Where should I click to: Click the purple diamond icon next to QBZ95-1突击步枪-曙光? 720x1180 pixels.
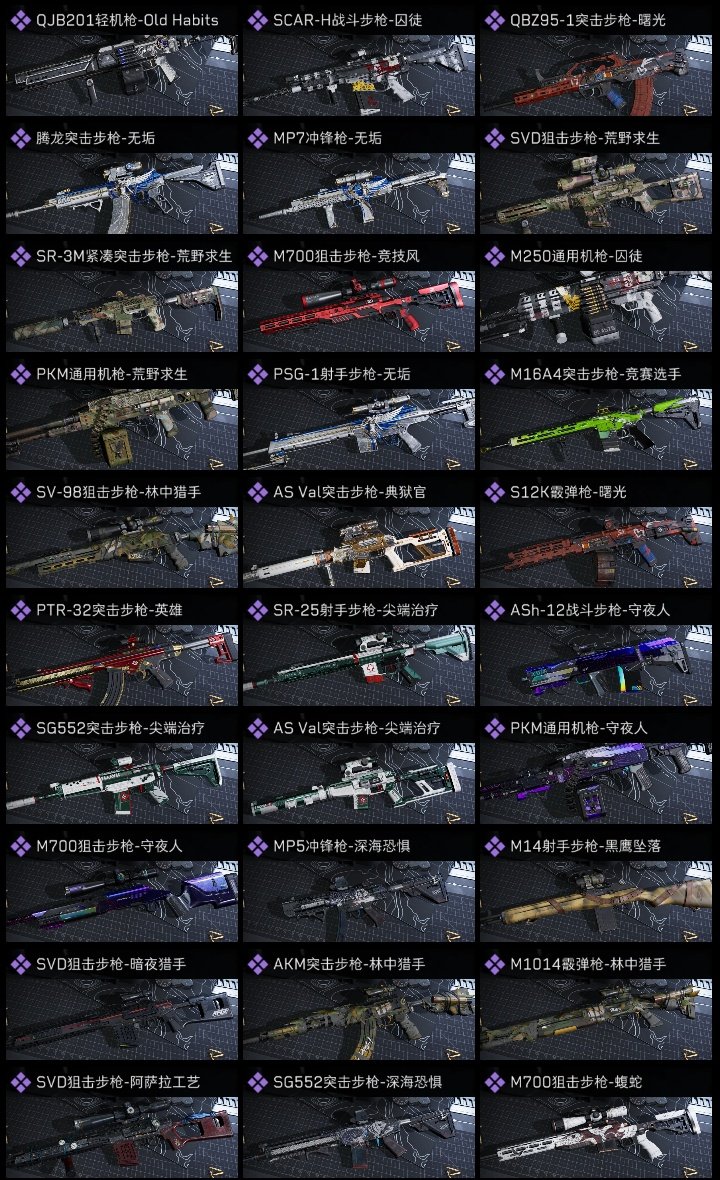494,20
